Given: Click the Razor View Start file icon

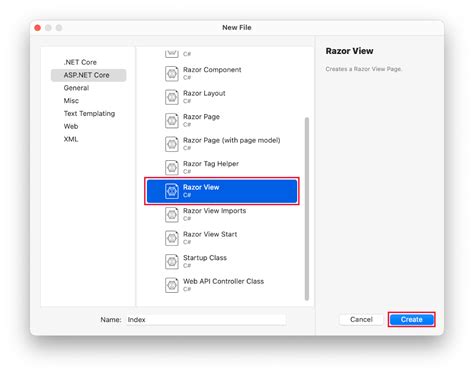Looking at the screenshot, I should (172, 238).
